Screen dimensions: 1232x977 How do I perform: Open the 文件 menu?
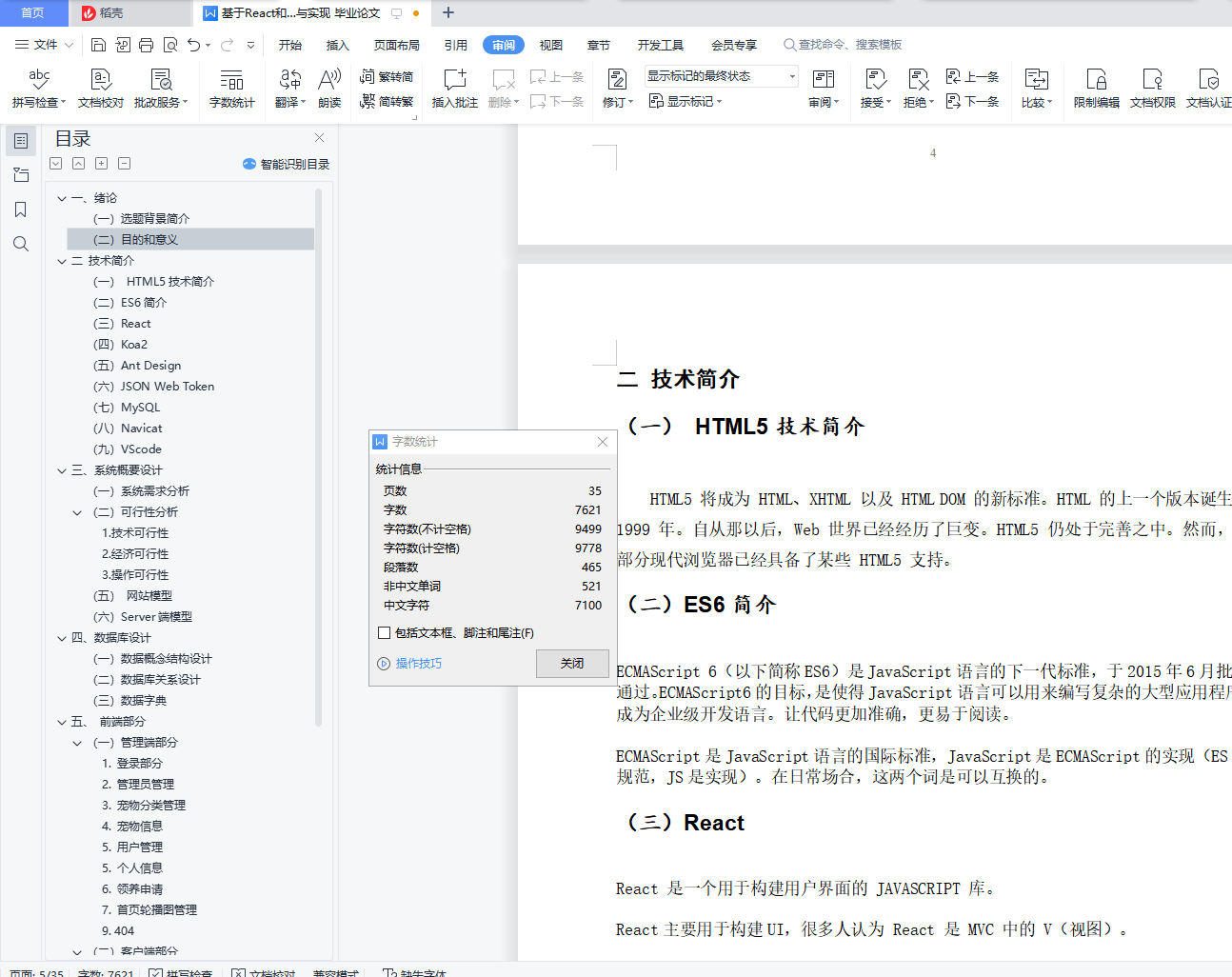[45, 45]
